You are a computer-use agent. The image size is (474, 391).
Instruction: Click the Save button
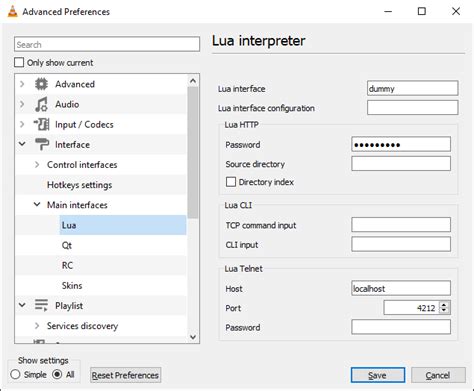(x=378, y=375)
